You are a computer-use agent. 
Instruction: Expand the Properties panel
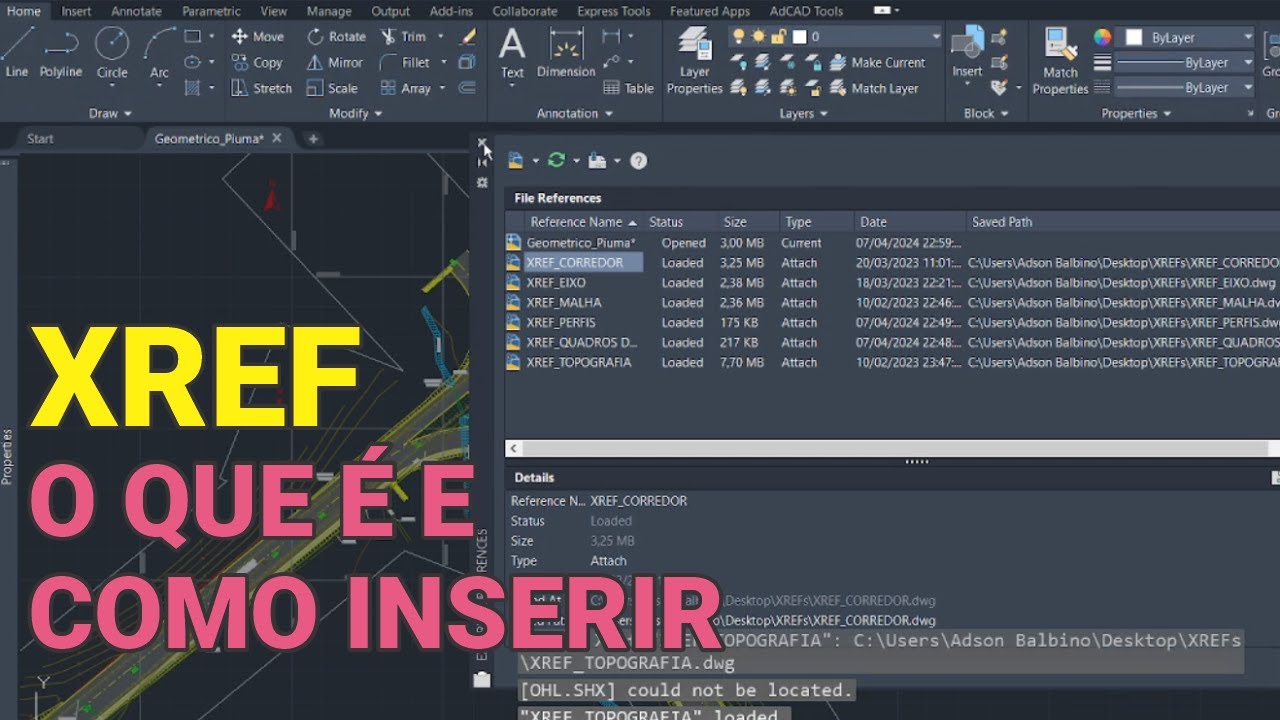pyautogui.click(x=1136, y=113)
